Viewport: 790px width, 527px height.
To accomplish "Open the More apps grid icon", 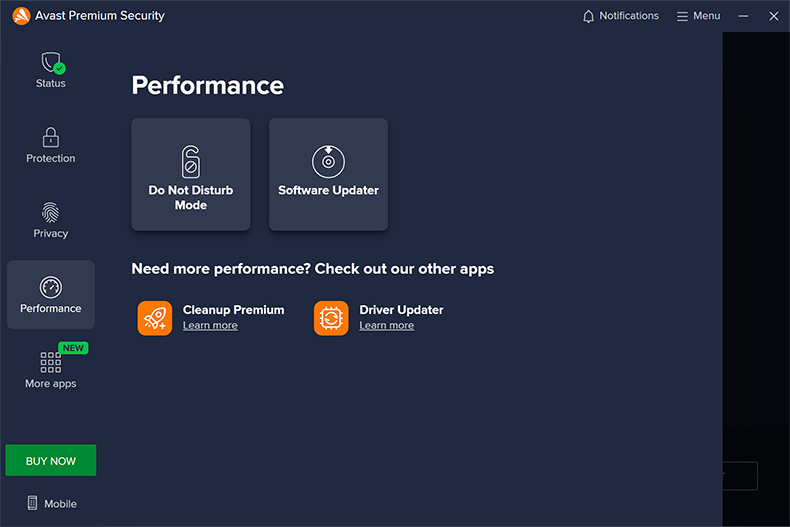I will point(51,362).
